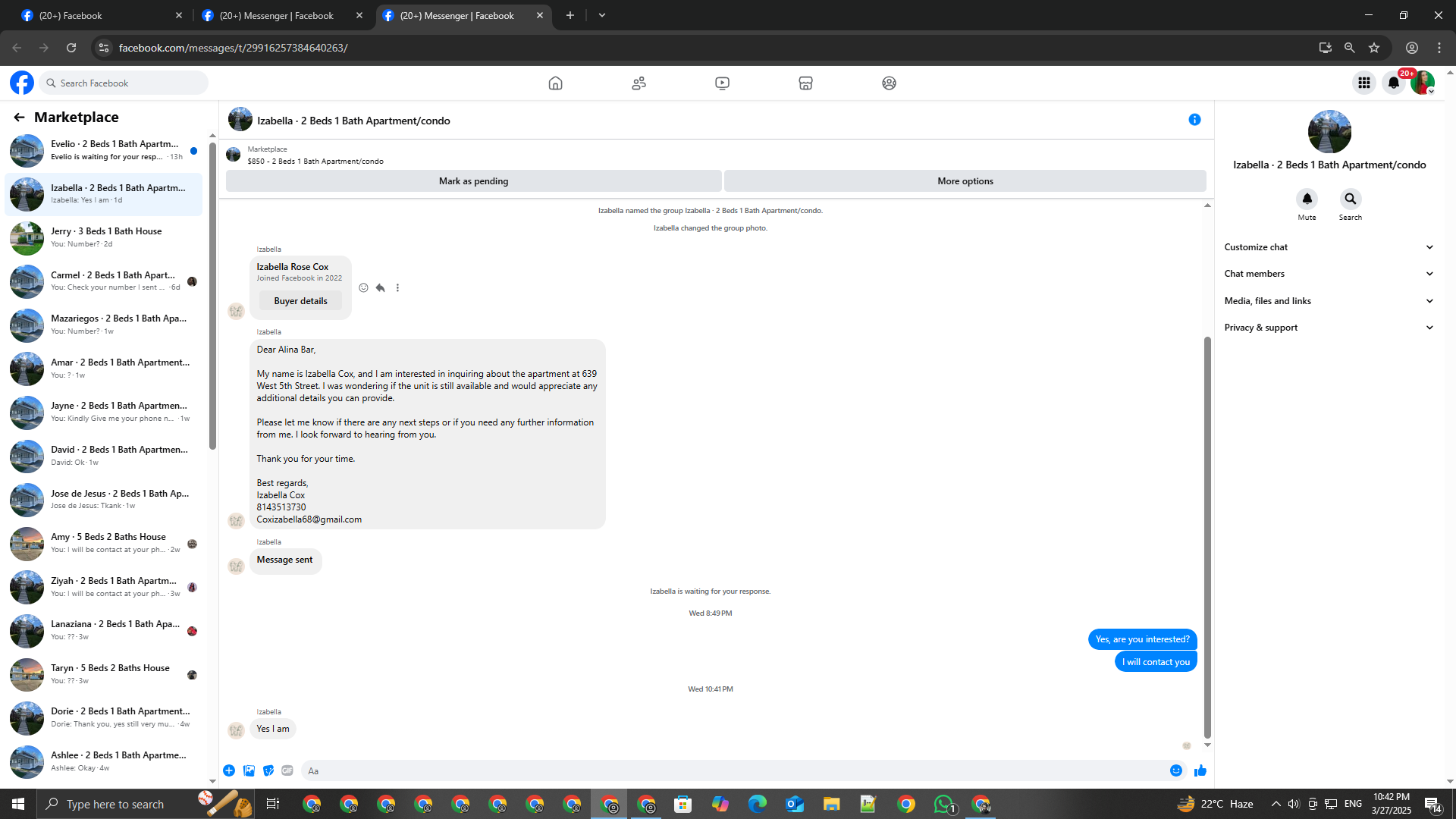Screen dimensions: 1456x819
Task: Mute this conversation with bell icon
Action: (1307, 199)
